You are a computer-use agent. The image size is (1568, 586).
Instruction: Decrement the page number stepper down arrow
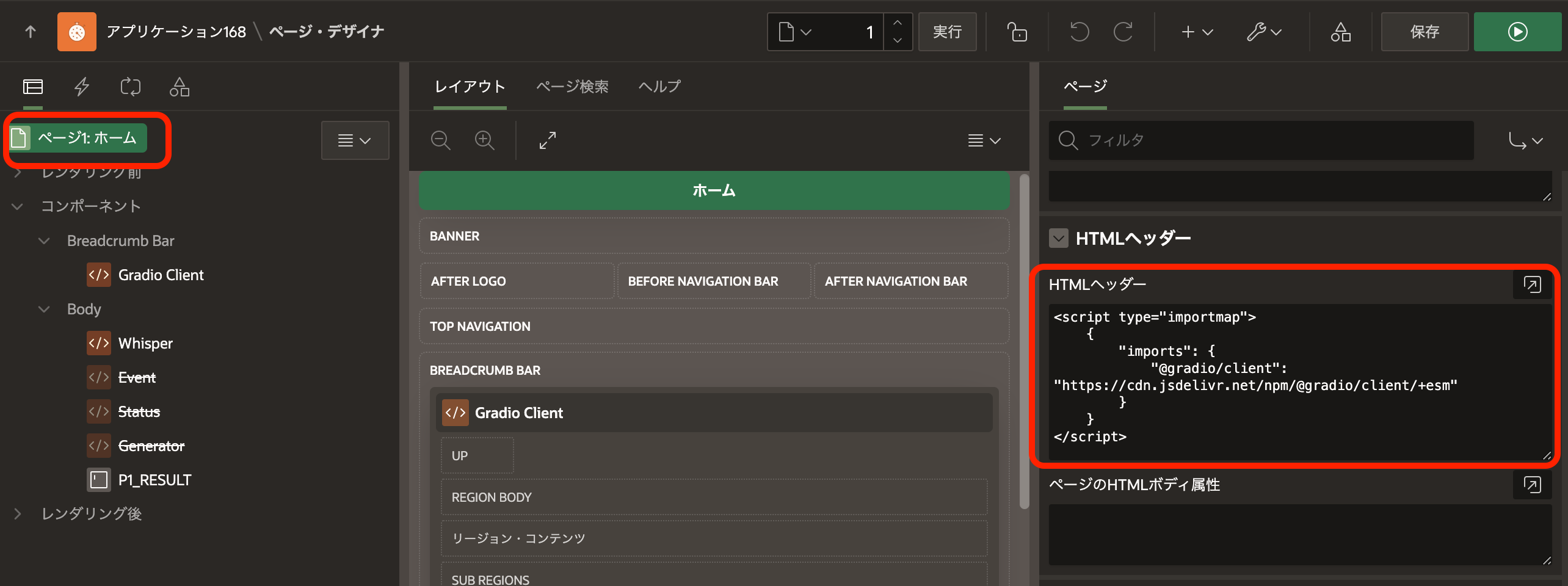click(x=898, y=40)
